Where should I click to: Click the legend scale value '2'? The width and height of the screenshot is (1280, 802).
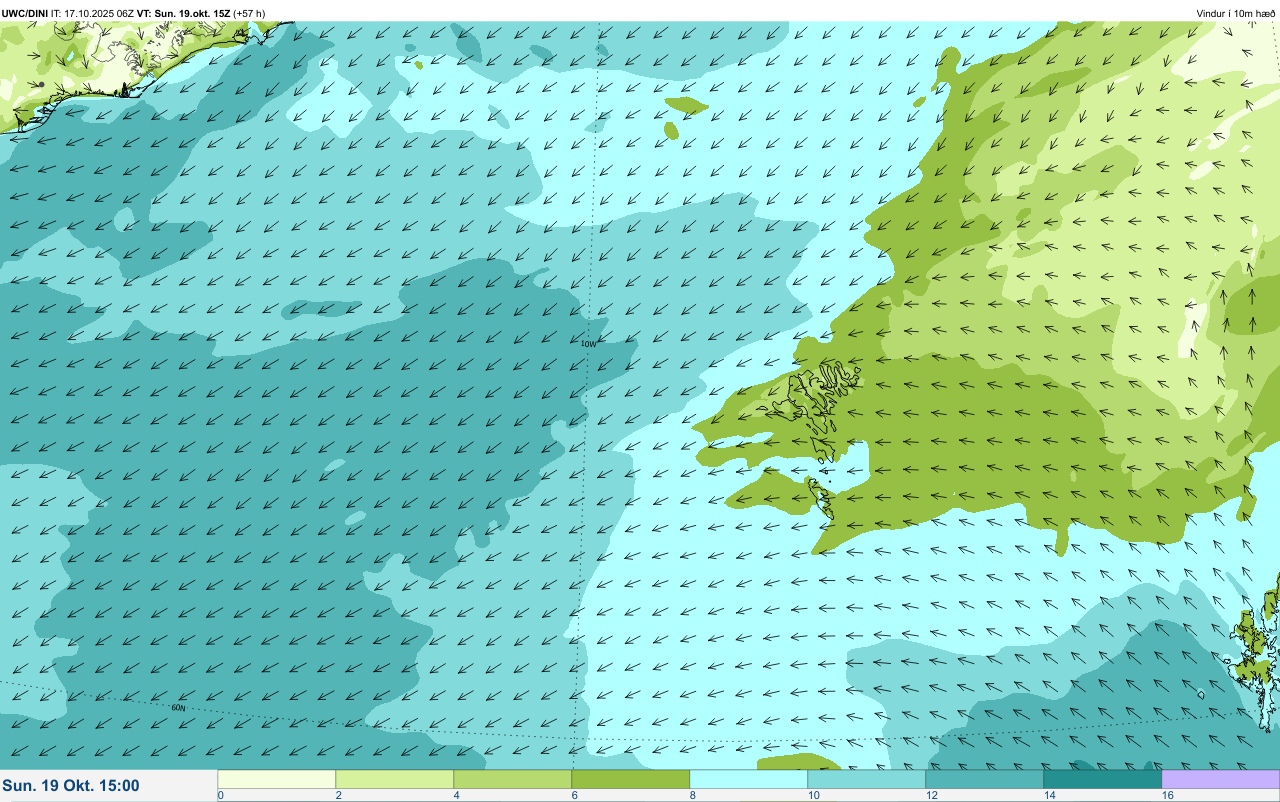pos(339,795)
